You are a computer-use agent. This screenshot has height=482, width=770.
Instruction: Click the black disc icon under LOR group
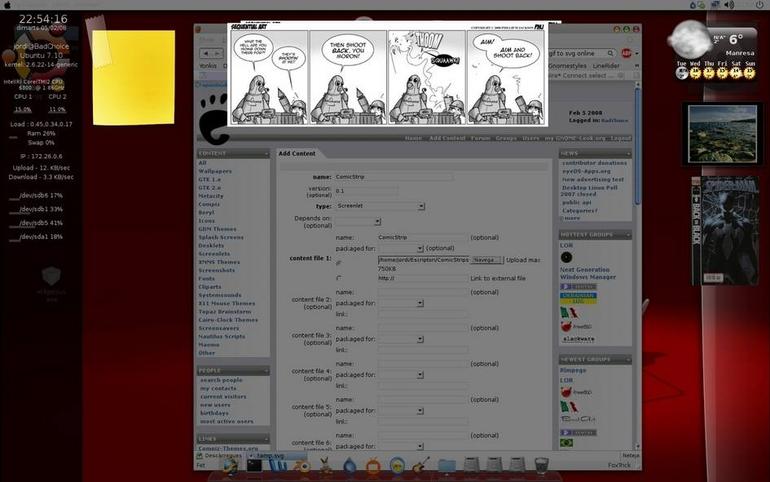coord(566,257)
